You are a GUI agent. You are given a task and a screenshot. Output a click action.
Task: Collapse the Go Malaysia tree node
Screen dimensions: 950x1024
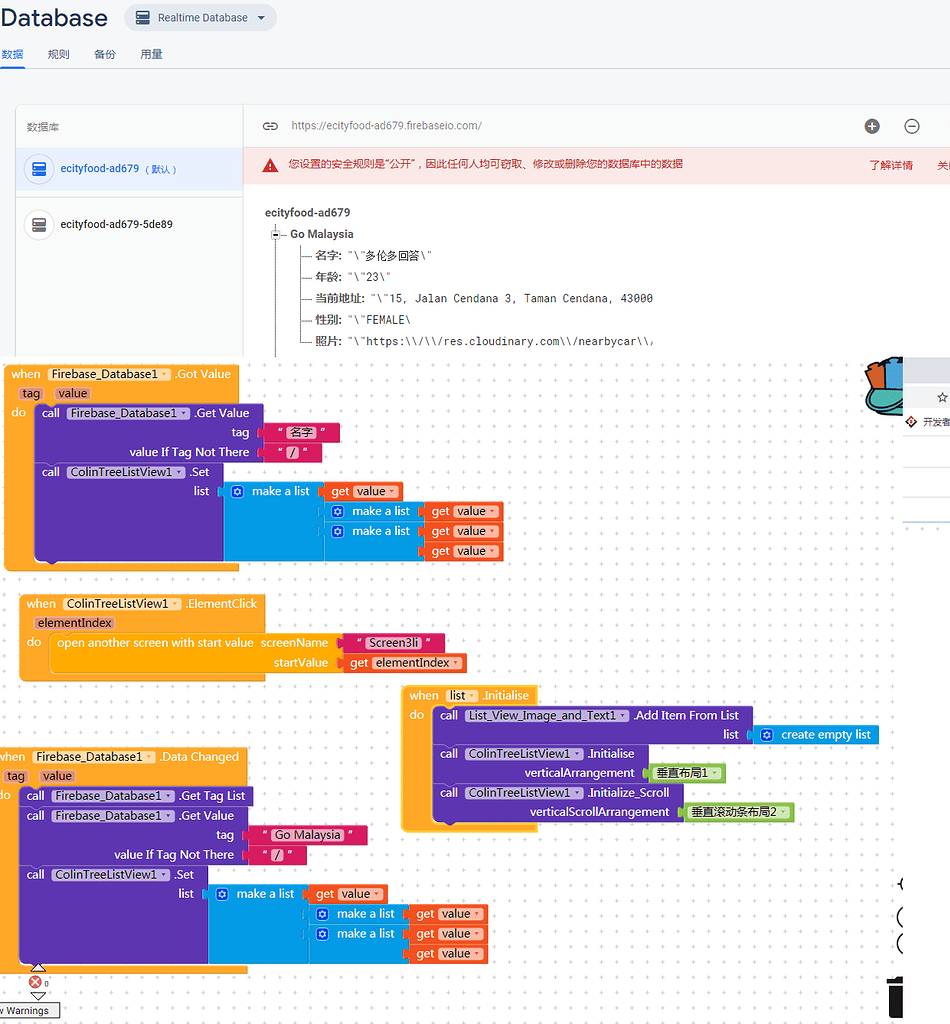(275, 235)
